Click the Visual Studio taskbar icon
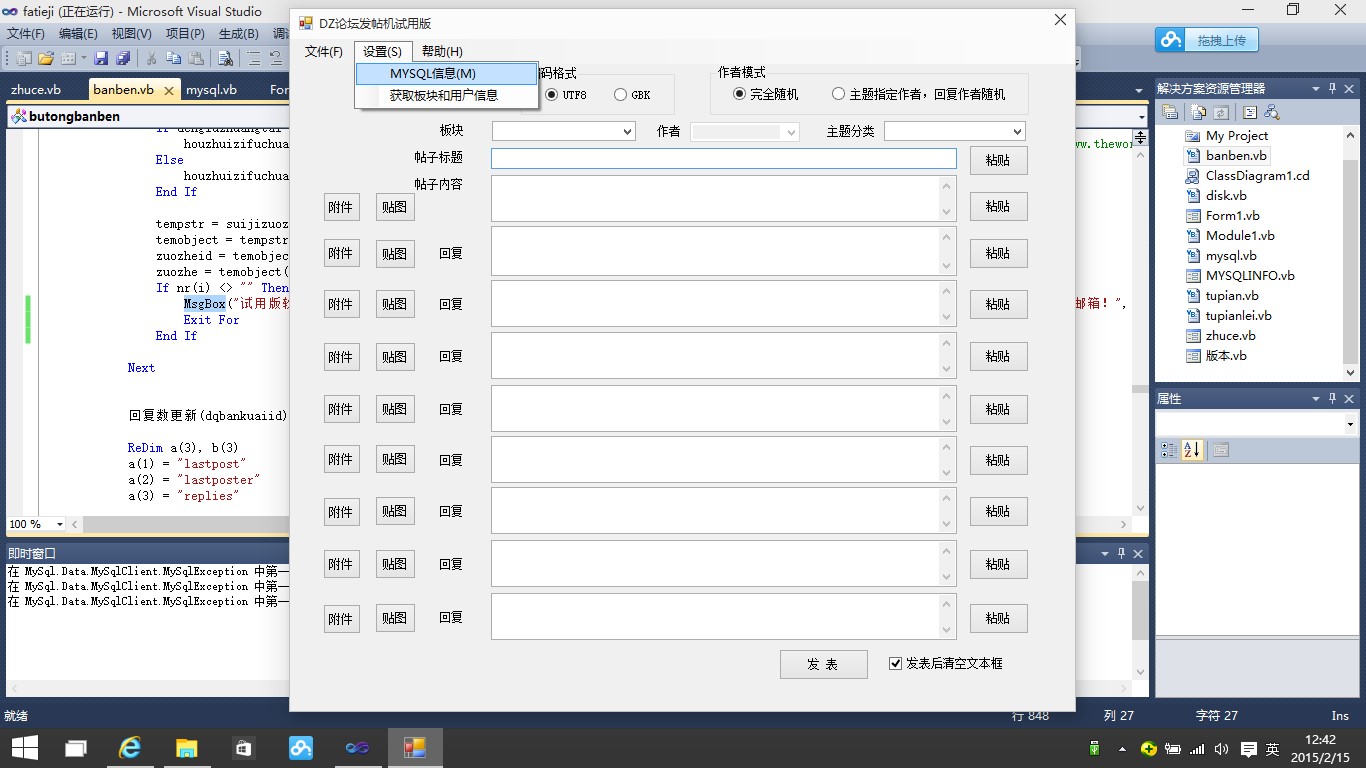1366x768 pixels. click(357, 747)
